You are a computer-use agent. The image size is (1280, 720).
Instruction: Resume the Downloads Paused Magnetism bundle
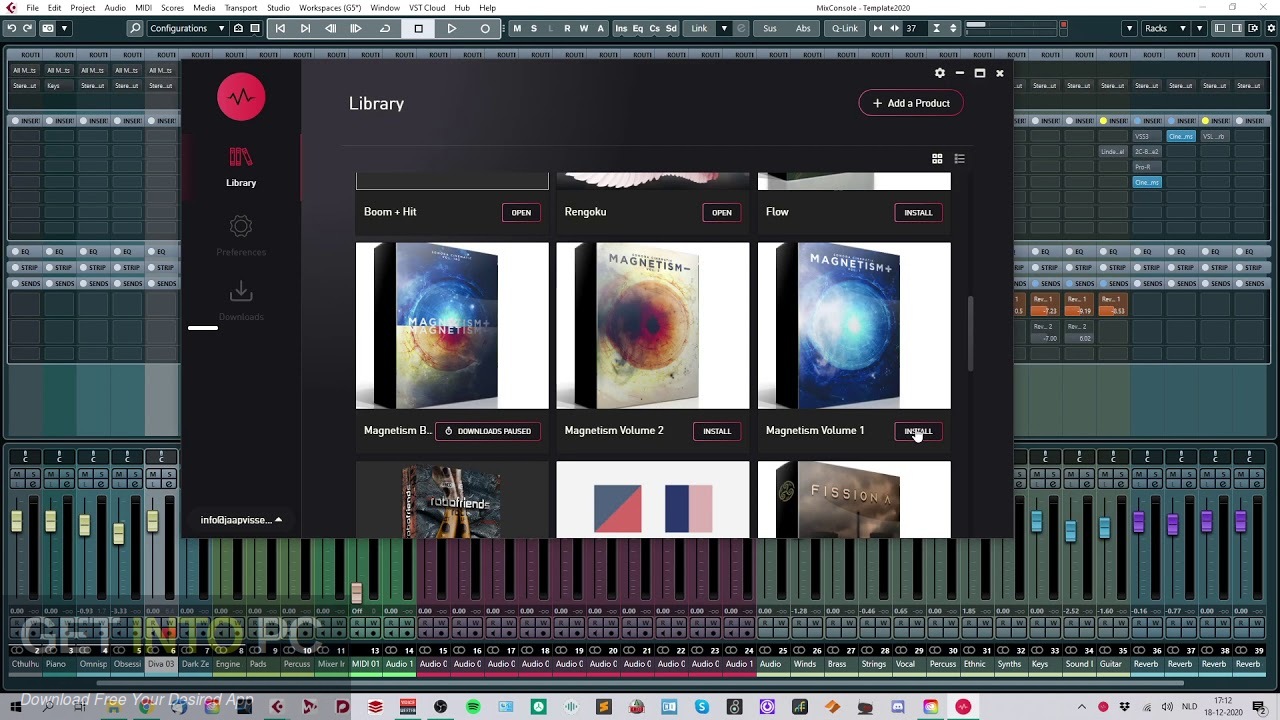pos(488,431)
